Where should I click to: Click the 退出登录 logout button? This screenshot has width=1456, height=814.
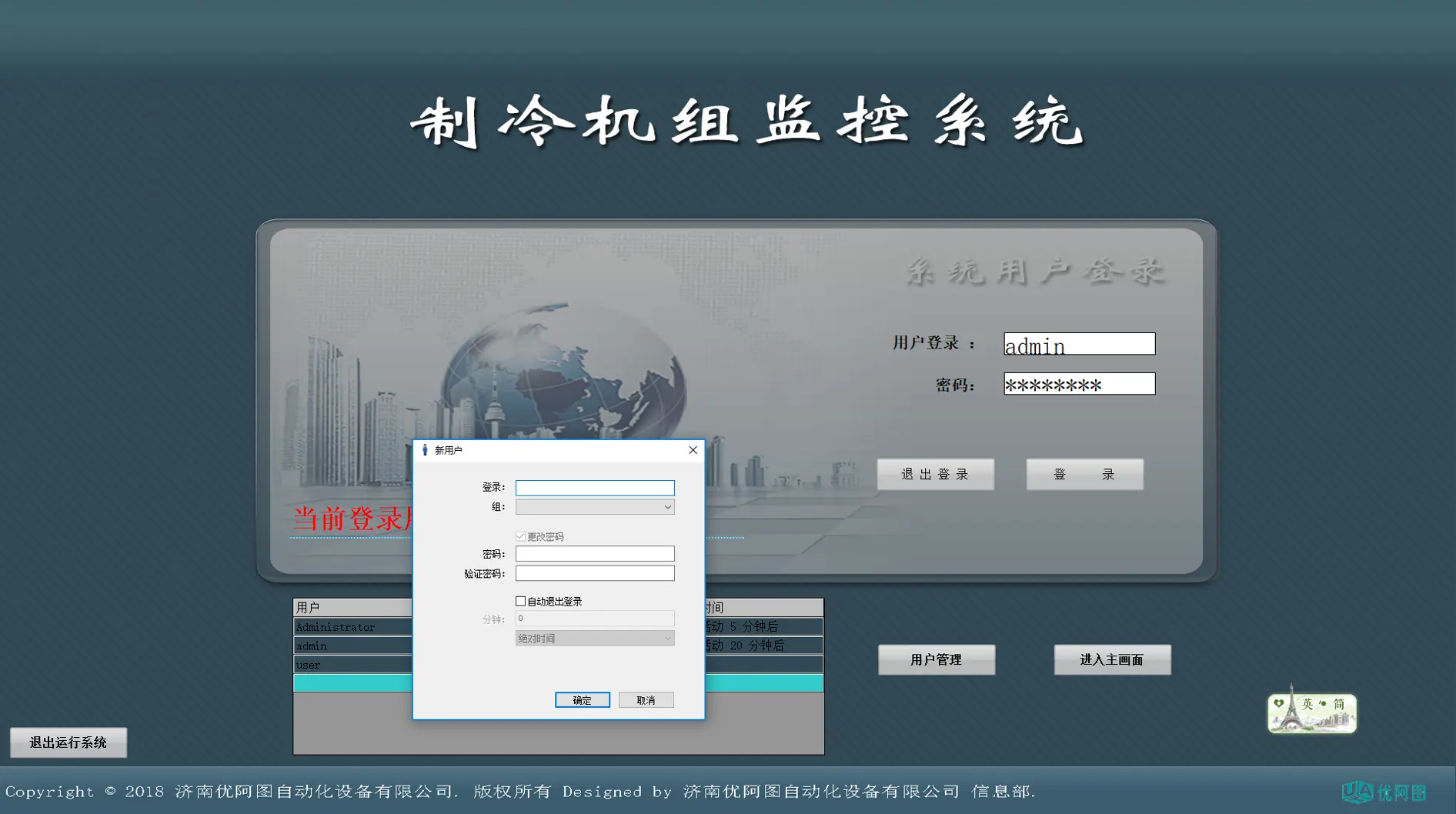[935, 474]
